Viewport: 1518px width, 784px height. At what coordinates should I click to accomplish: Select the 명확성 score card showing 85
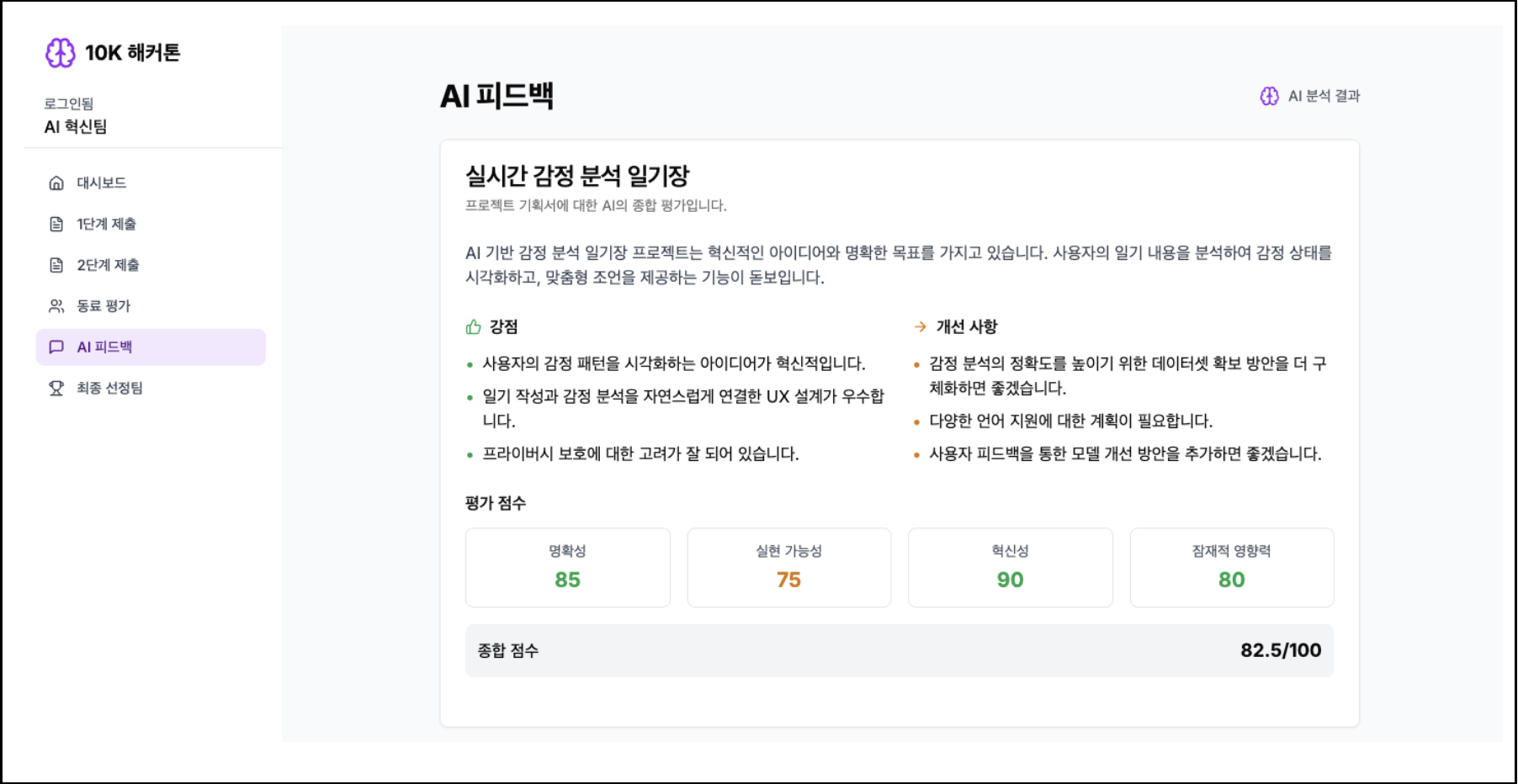567,567
